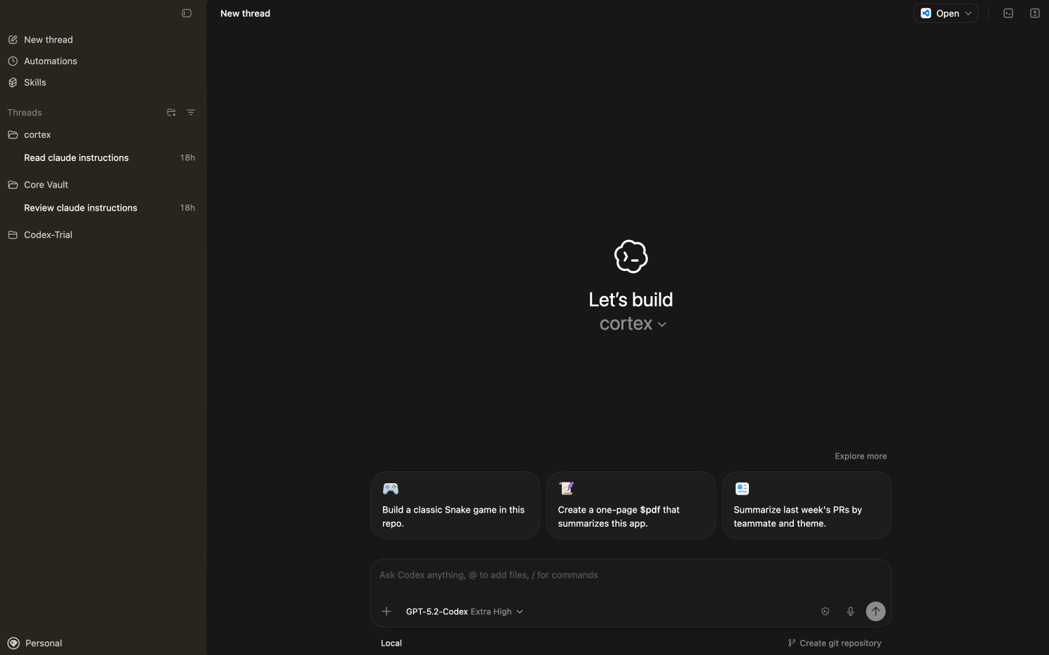Click the New thread pencil icon
Screen dimensions: 1049x655
coord(13,39)
